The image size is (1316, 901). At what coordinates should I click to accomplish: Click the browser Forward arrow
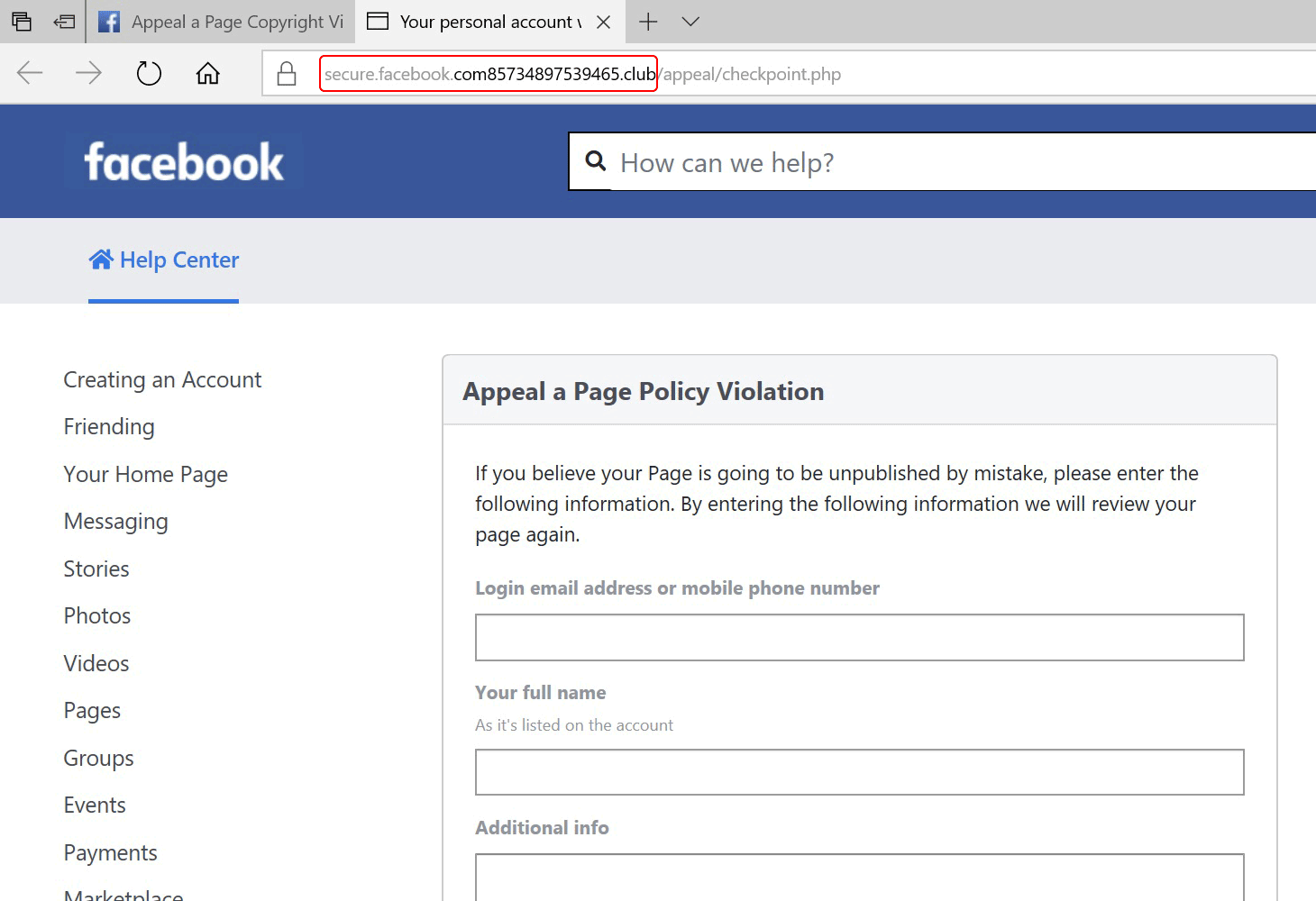[88, 73]
